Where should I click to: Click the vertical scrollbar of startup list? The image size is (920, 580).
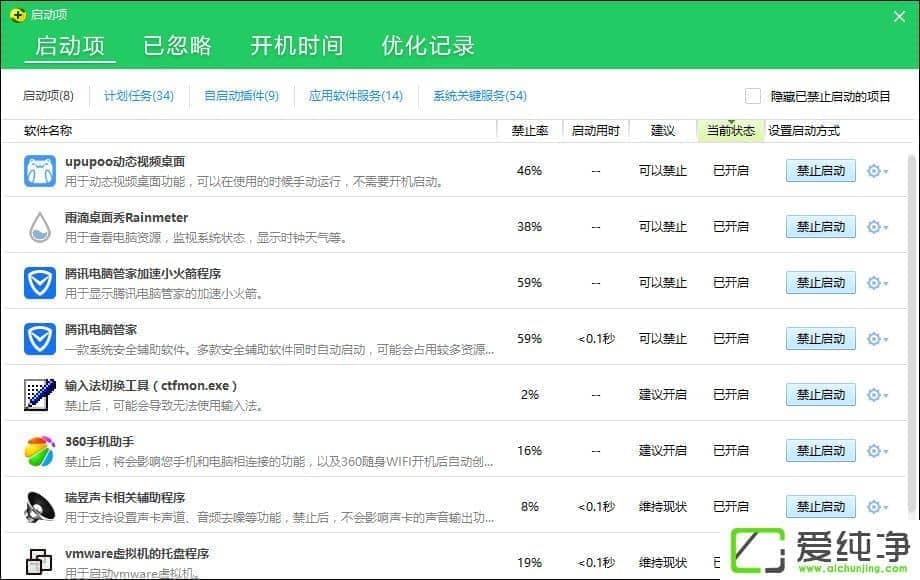tap(911, 300)
